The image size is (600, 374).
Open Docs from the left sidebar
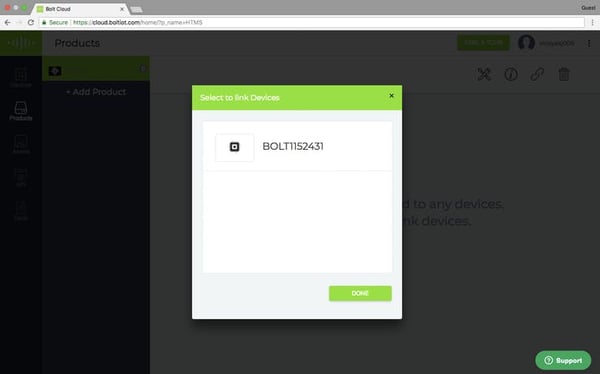[21, 211]
